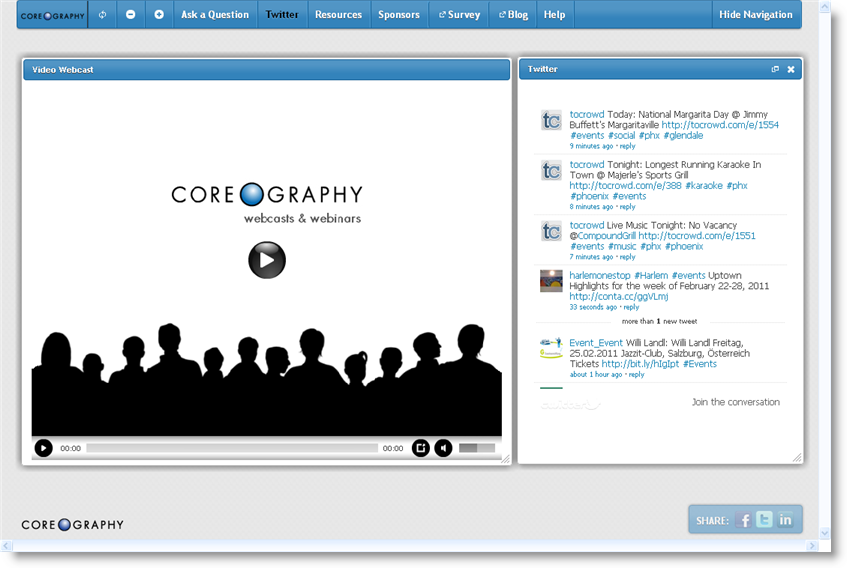Share on Facebook via the share bar icon
The image size is (847, 568).
pos(744,520)
